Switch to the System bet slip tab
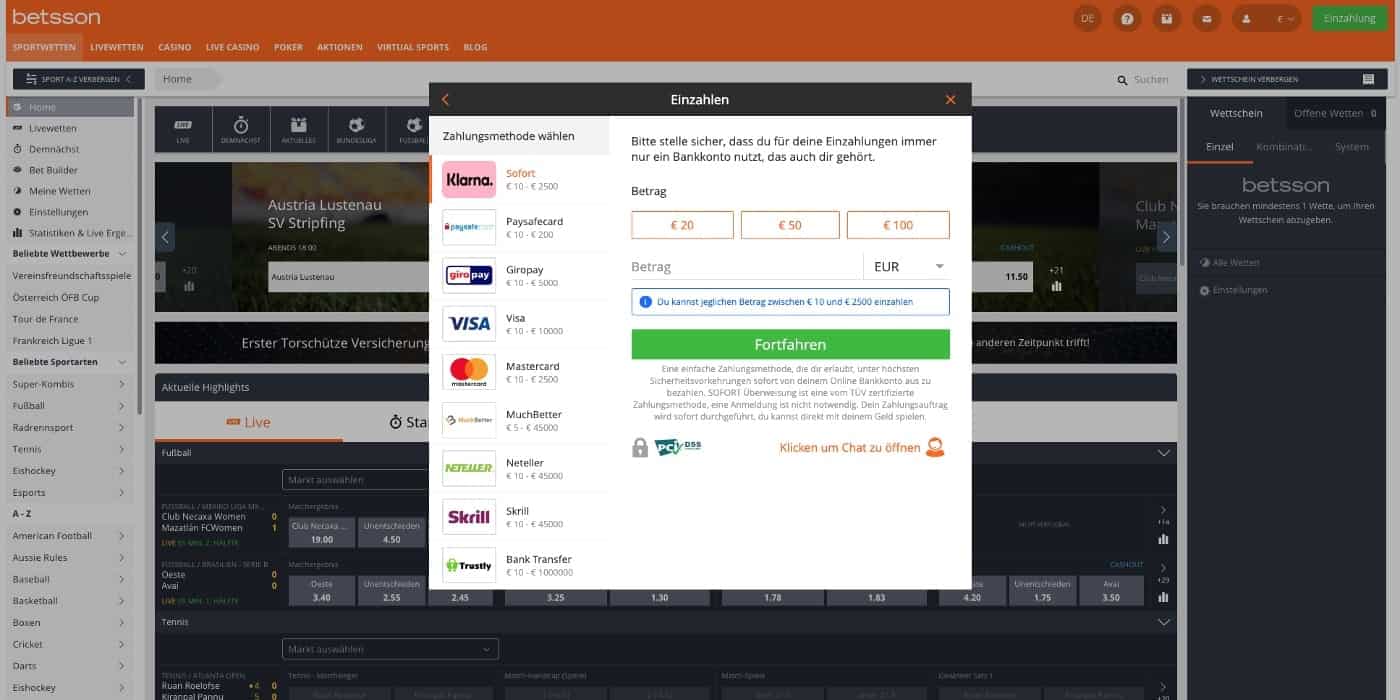Viewport: 1400px width, 700px height. [x=1352, y=147]
